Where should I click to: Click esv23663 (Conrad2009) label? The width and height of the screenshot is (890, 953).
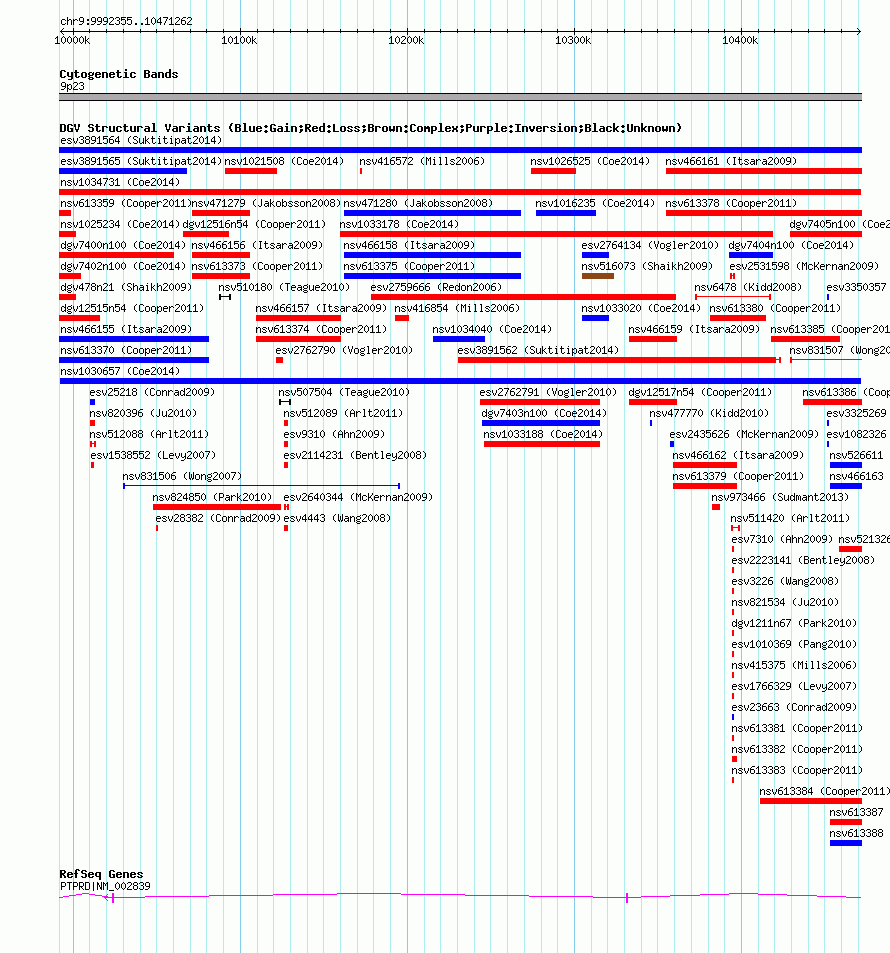794,707
